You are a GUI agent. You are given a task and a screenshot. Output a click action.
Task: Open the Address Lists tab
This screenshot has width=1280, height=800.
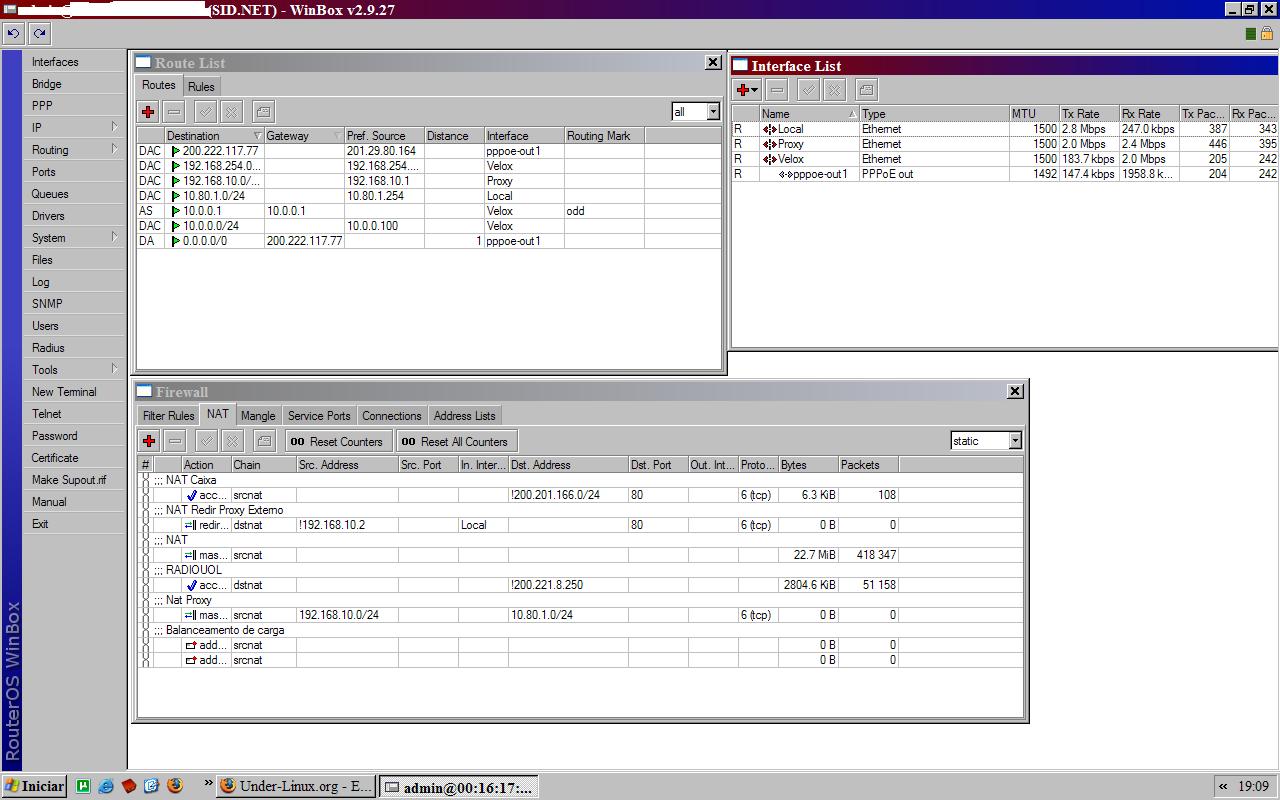pyautogui.click(x=464, y=416)
